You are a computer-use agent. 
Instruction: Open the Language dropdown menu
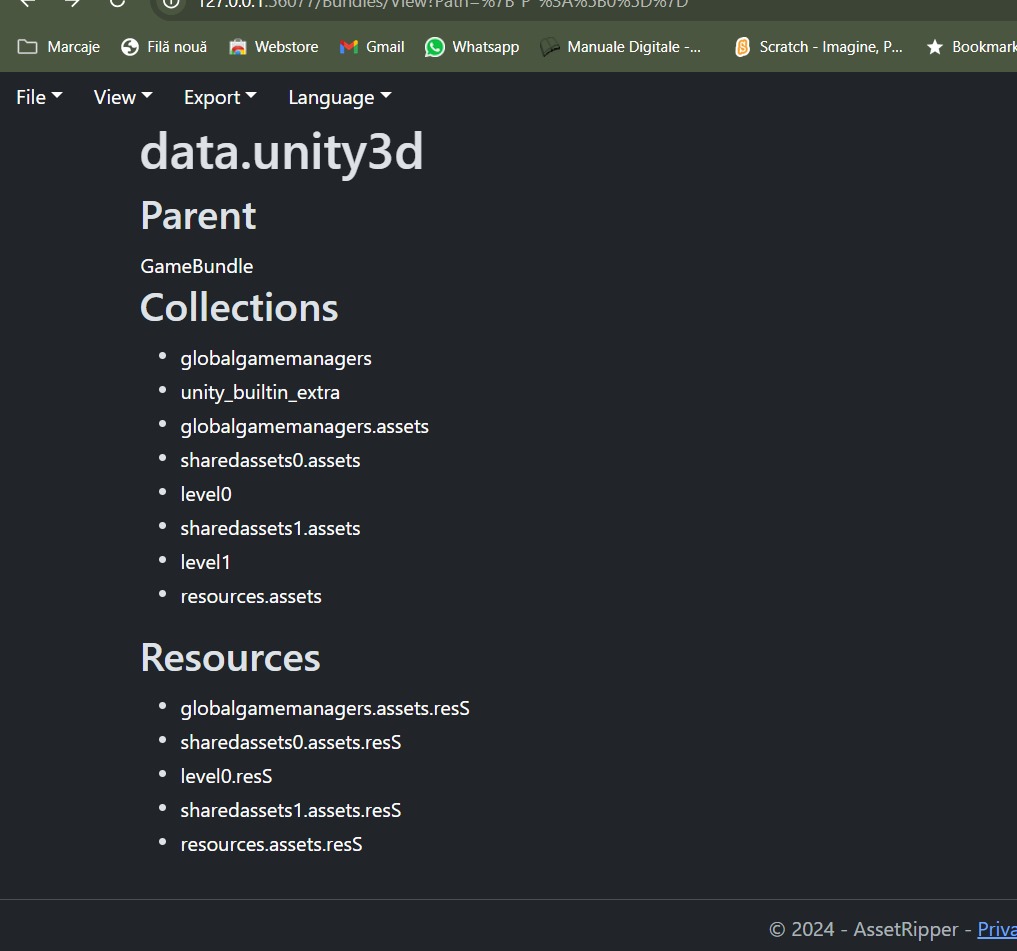pyautogui.click(x=340, y=97)
